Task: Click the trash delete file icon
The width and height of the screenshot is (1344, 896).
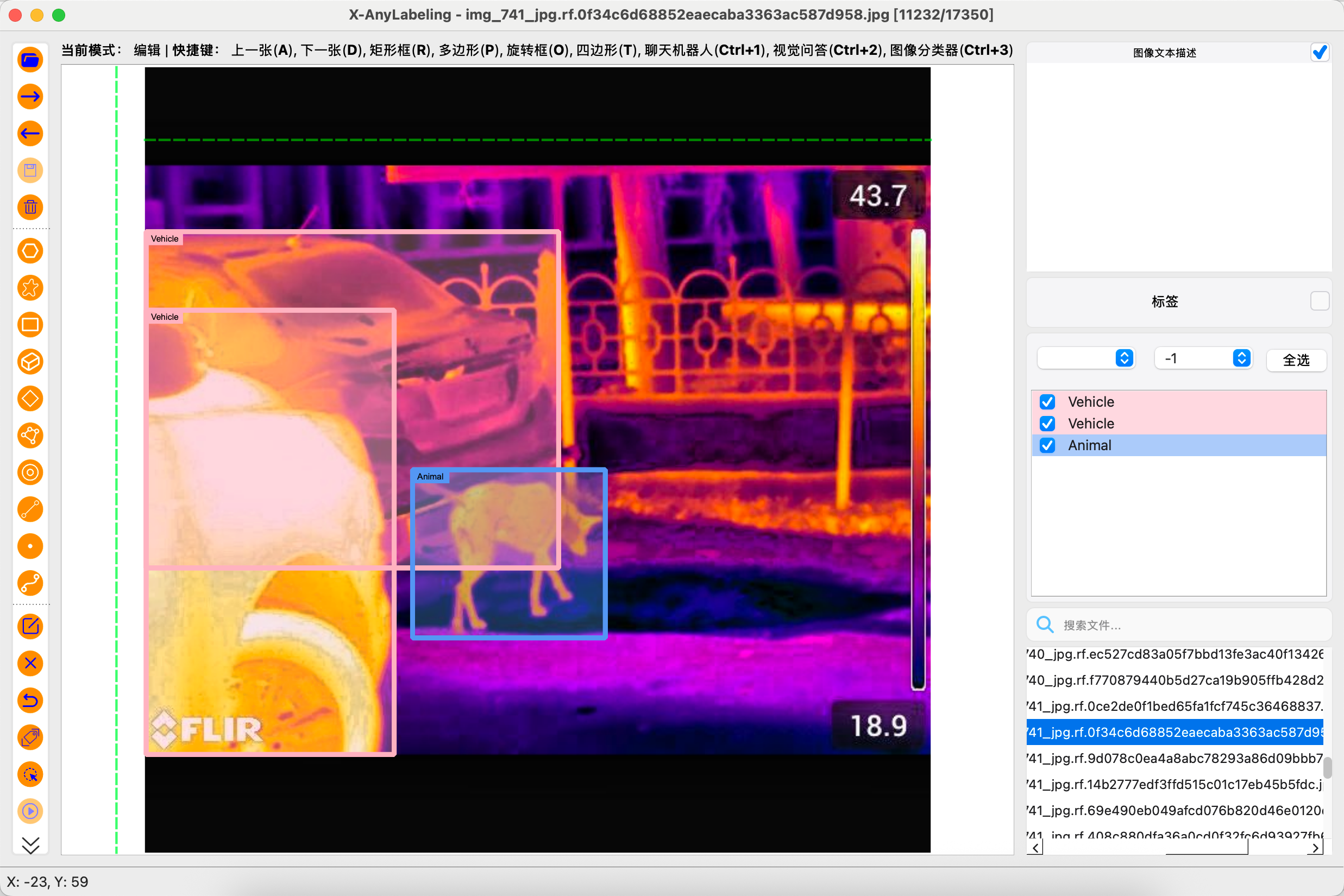Action: [30, 207]
